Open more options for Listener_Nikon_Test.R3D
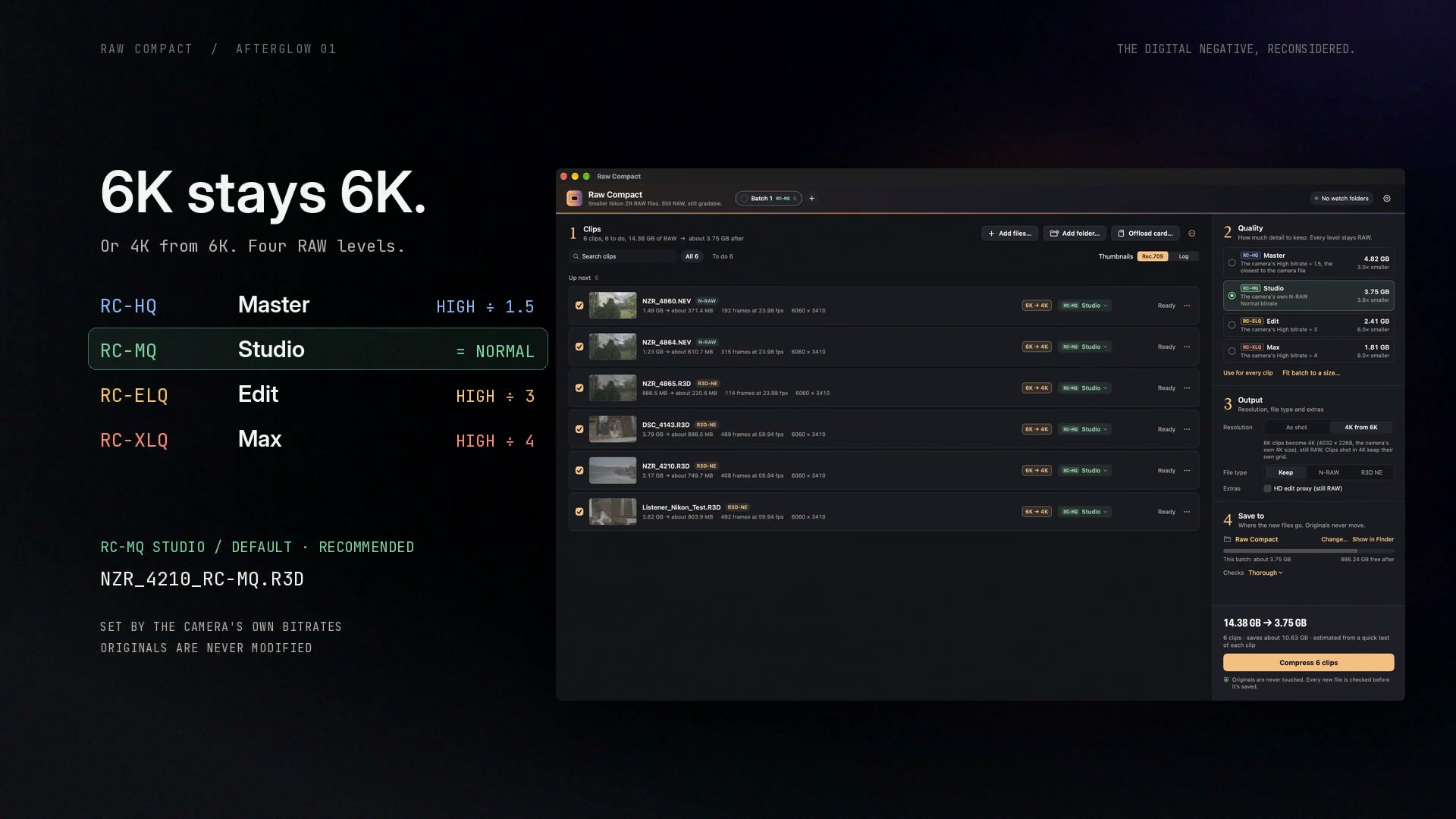This screenshot has width=1456, height=819. coord(1187,512)
